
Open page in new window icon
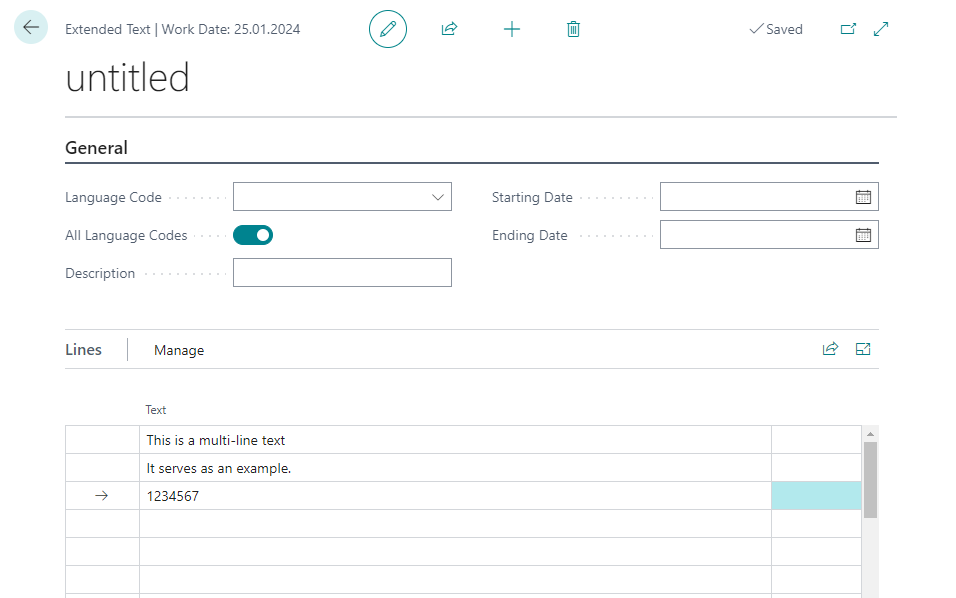(x=848, y=29)
